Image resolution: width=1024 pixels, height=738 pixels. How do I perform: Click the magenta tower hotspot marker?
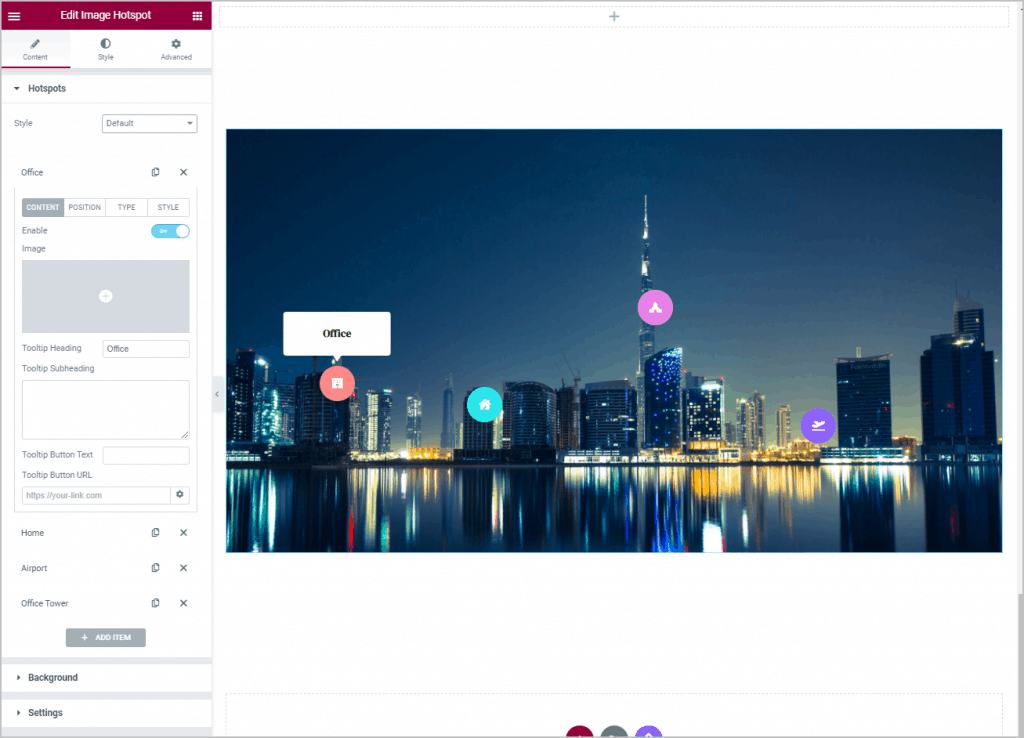(655, 307)
